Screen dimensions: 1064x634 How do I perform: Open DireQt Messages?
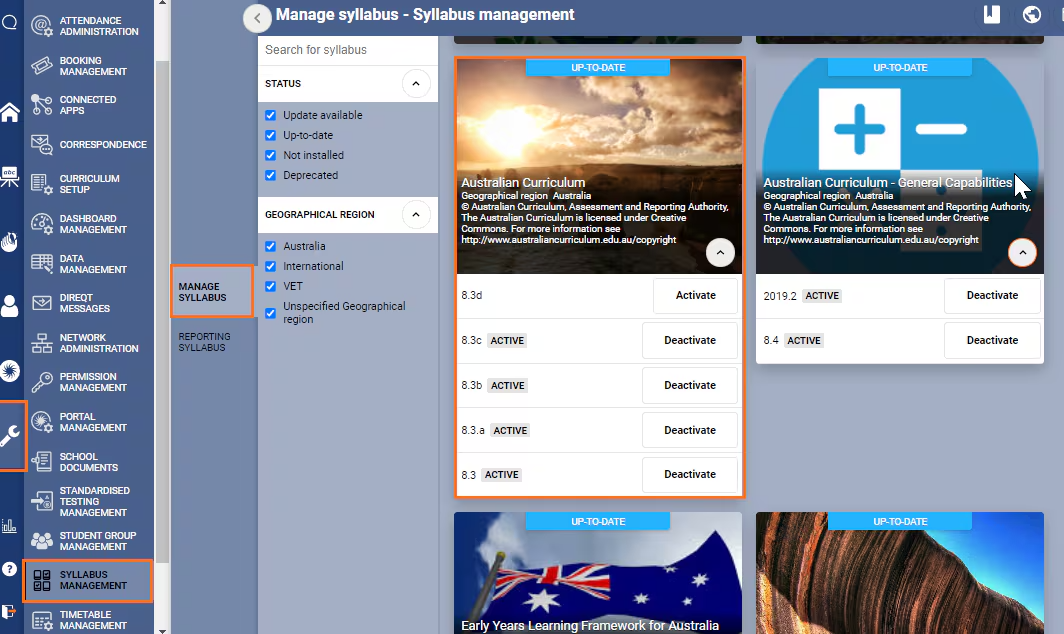click(x=89, y=303)
